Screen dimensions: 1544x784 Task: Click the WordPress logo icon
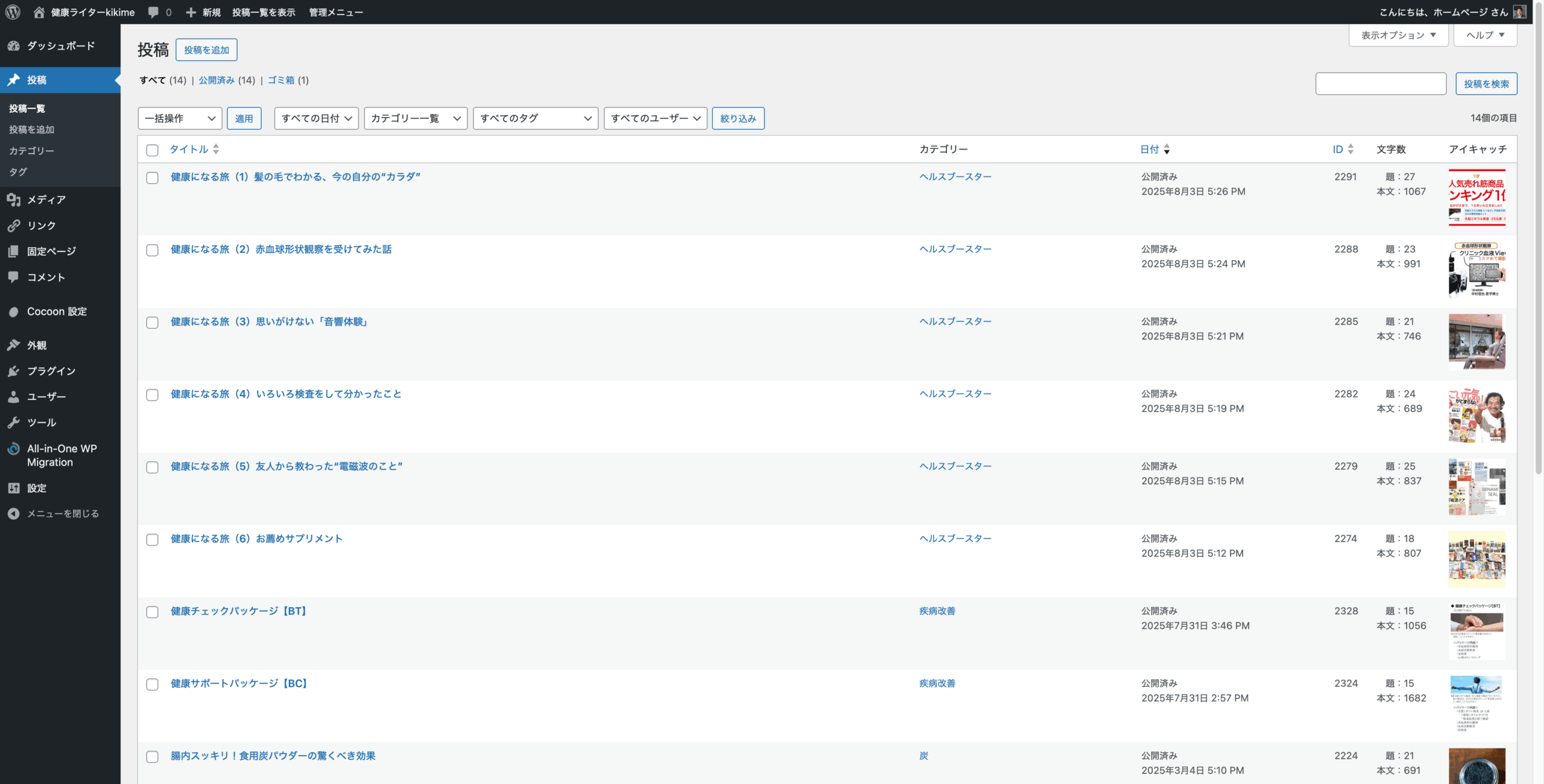[13, 12]
